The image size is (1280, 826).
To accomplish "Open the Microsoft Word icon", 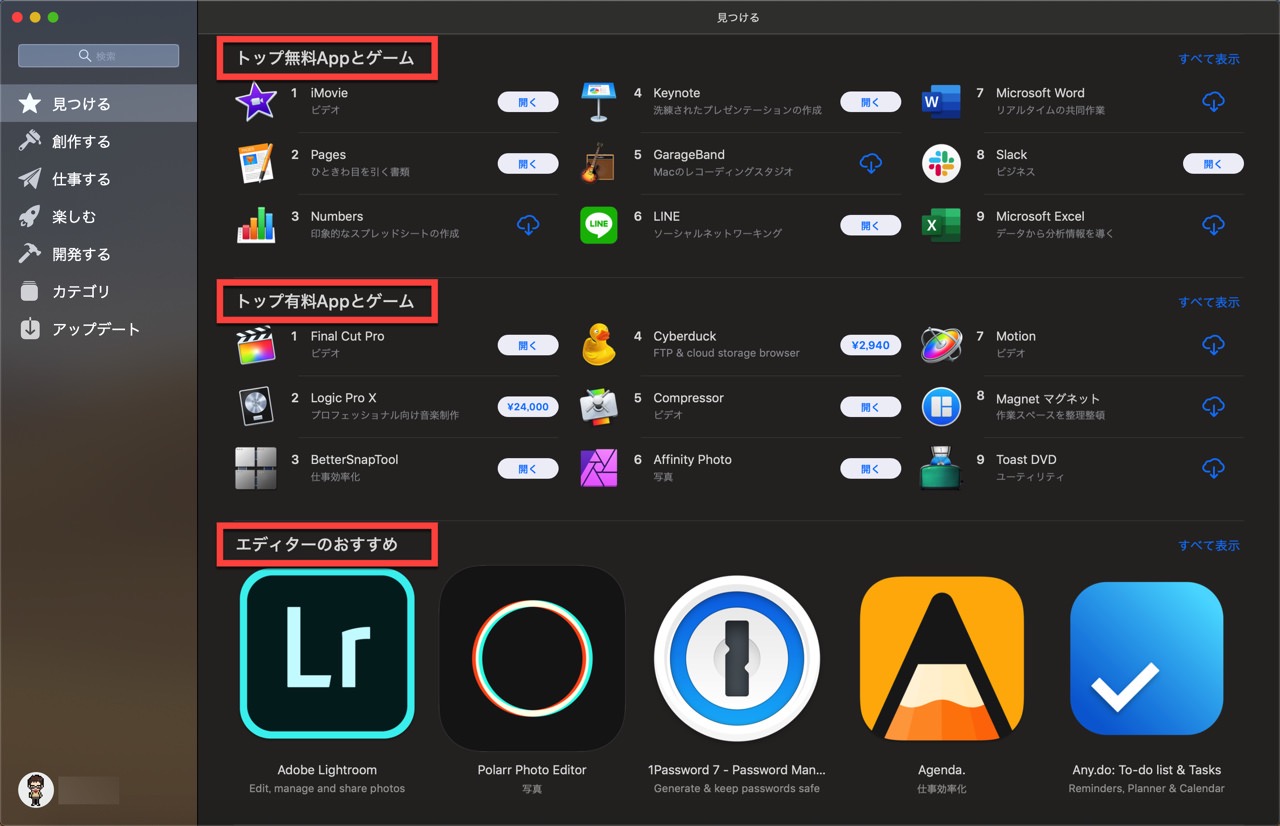I will point(941,102).
